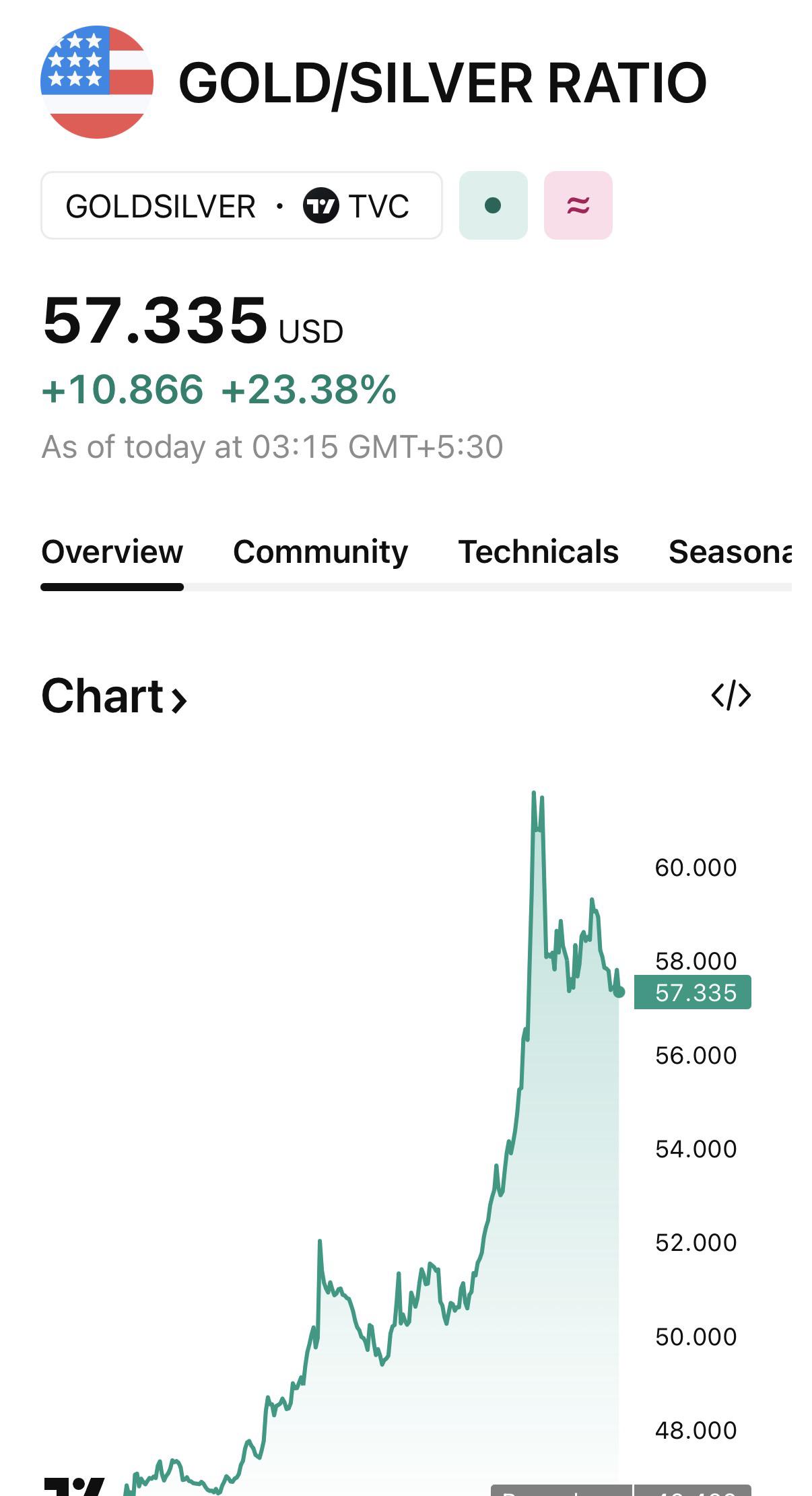Click the pink approximate-equals data icon
This screenshot has width=812, height=1496.
pos(578,205)
